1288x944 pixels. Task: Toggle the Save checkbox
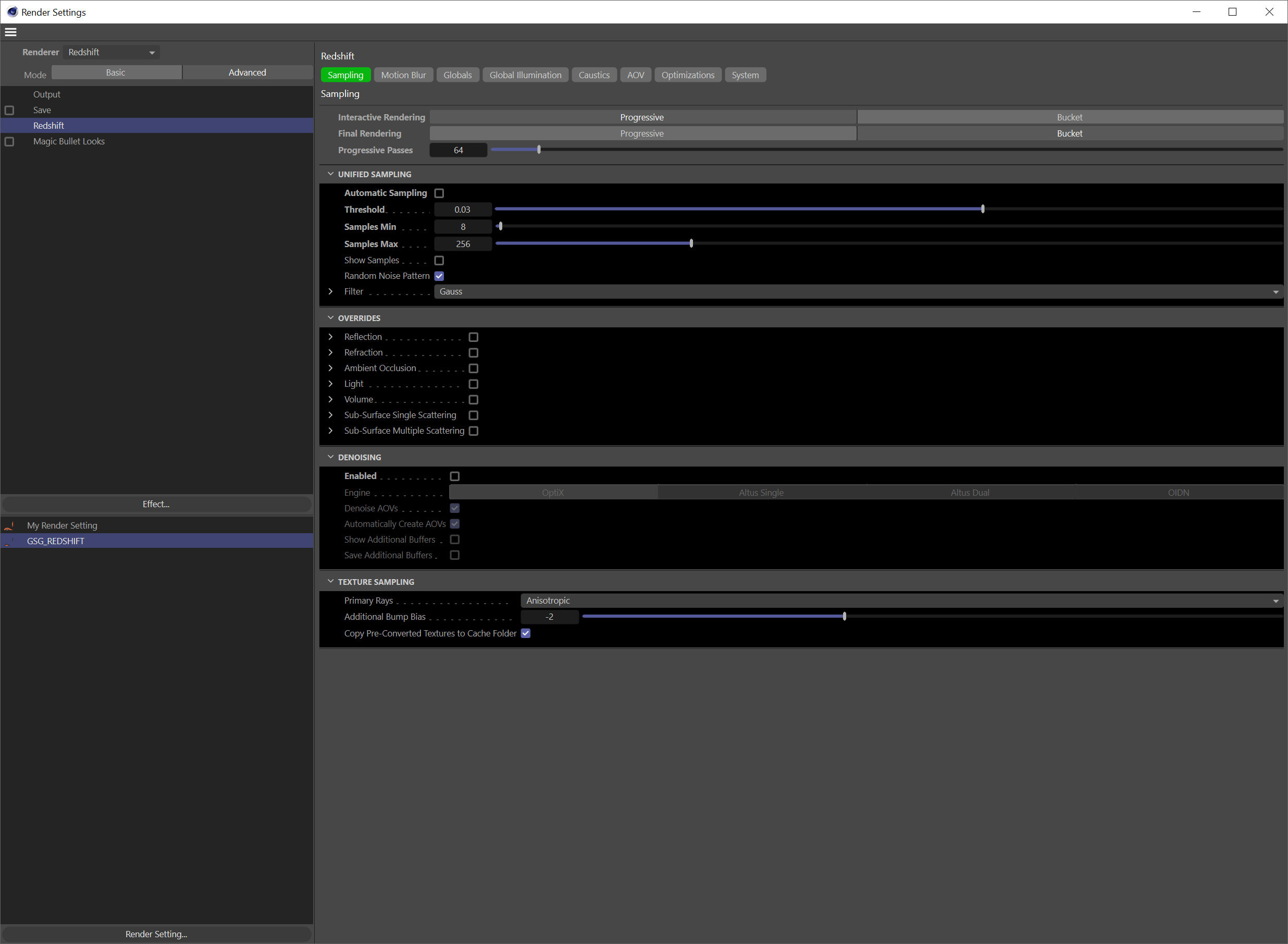9,111
